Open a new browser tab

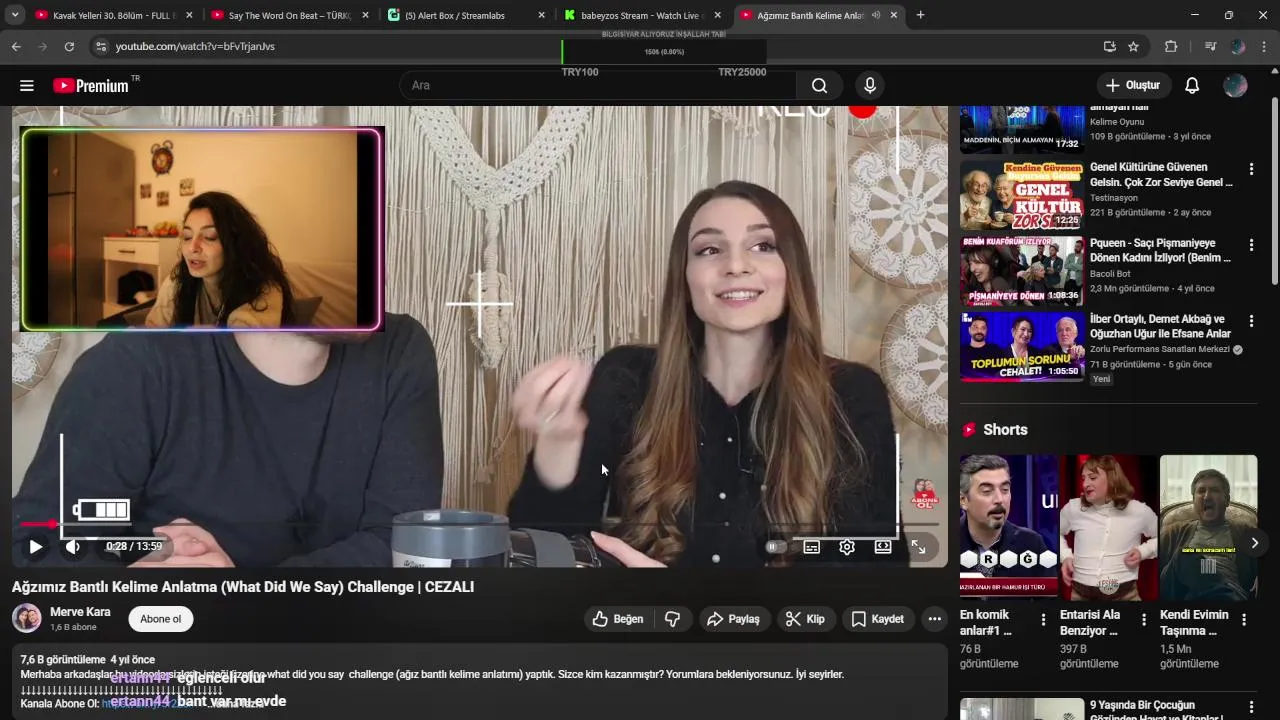coord(920,15)
